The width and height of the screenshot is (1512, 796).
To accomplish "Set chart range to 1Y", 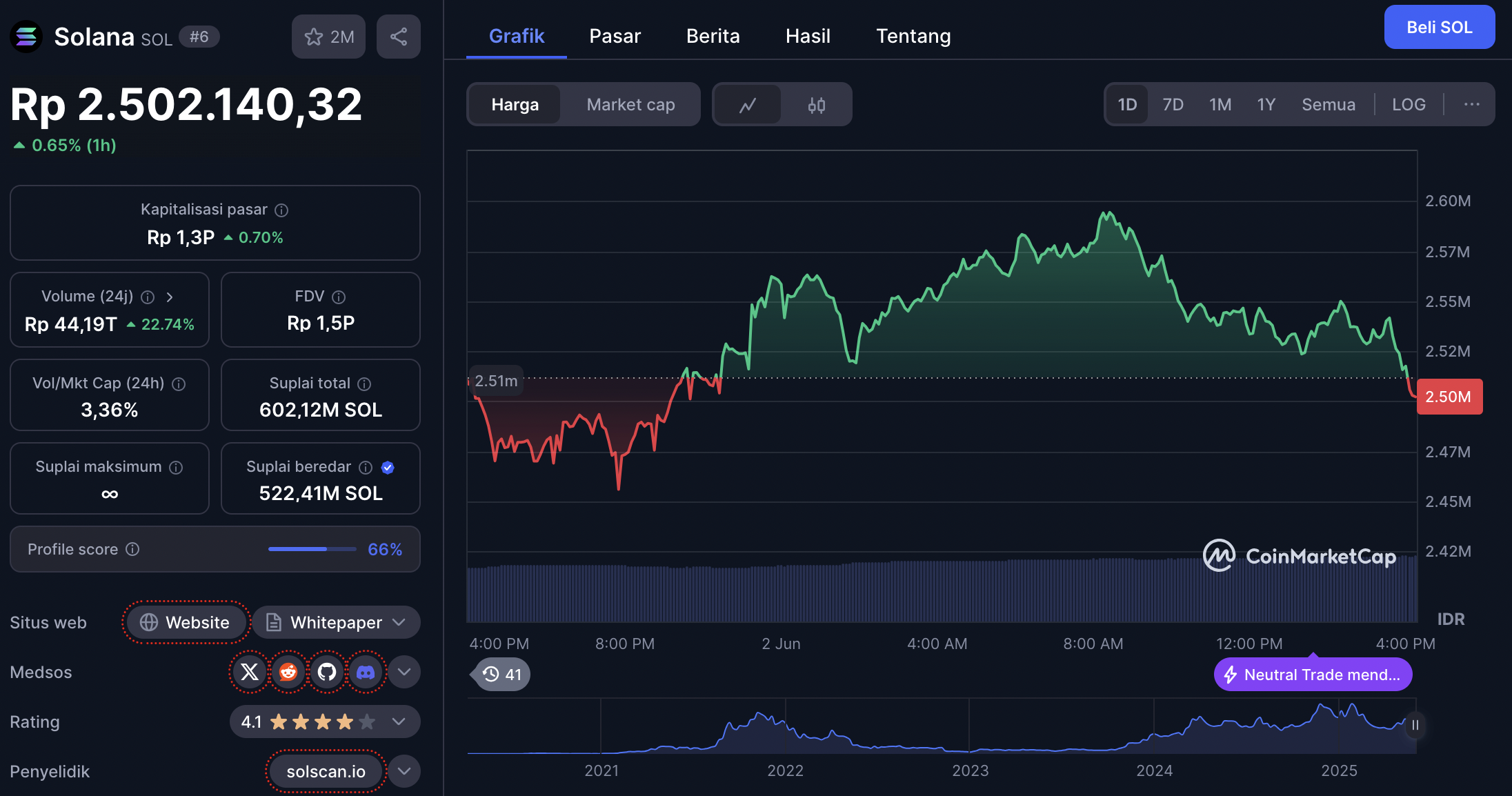I will (x=1266, y=104).
